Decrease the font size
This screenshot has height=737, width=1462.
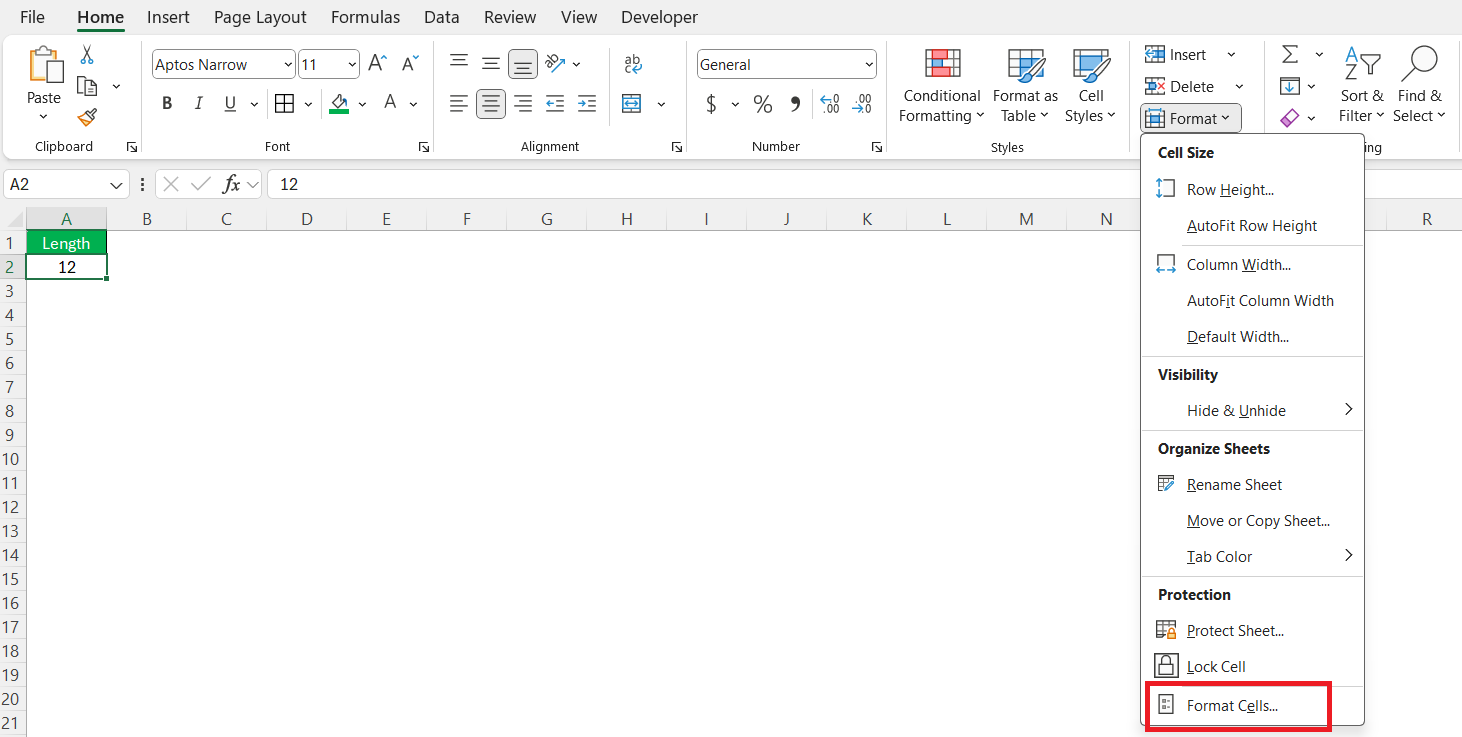[x=410, y=64]
